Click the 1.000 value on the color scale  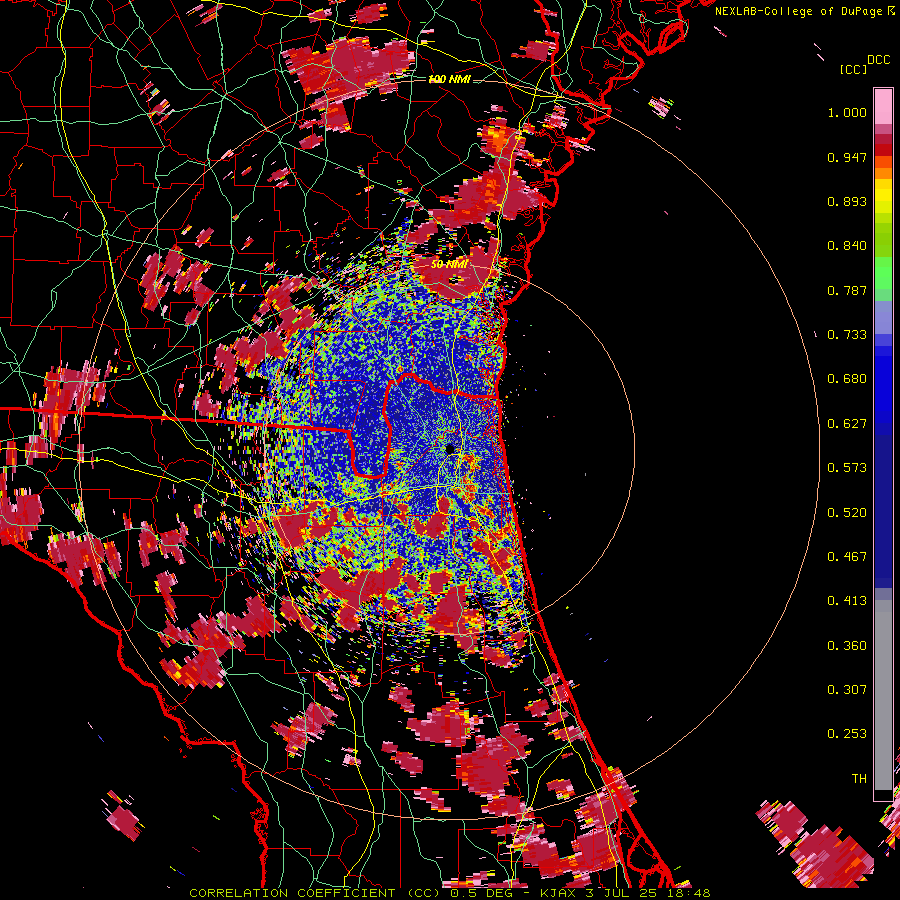pos(847,112)
